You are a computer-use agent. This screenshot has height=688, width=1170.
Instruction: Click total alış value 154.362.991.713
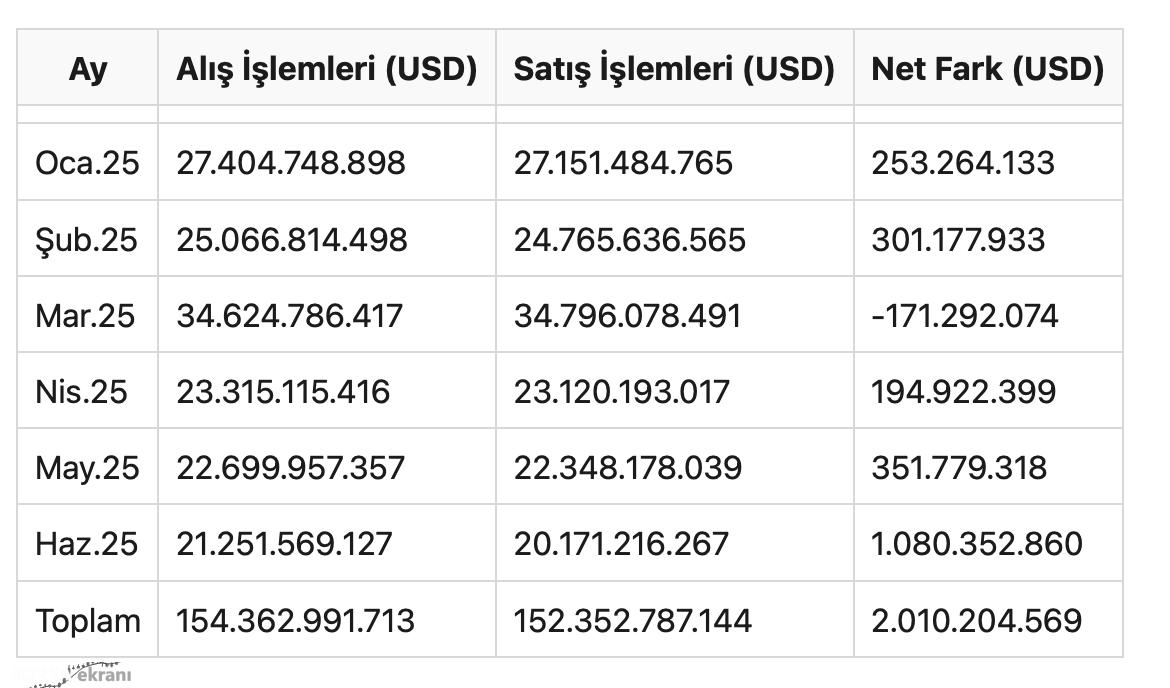coord(295,621)
